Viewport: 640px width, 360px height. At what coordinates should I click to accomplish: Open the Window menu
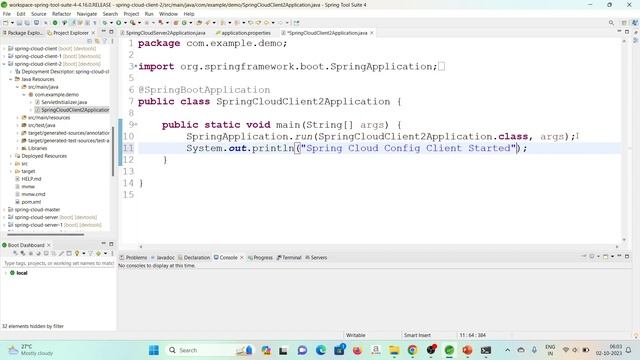point(168,14)
